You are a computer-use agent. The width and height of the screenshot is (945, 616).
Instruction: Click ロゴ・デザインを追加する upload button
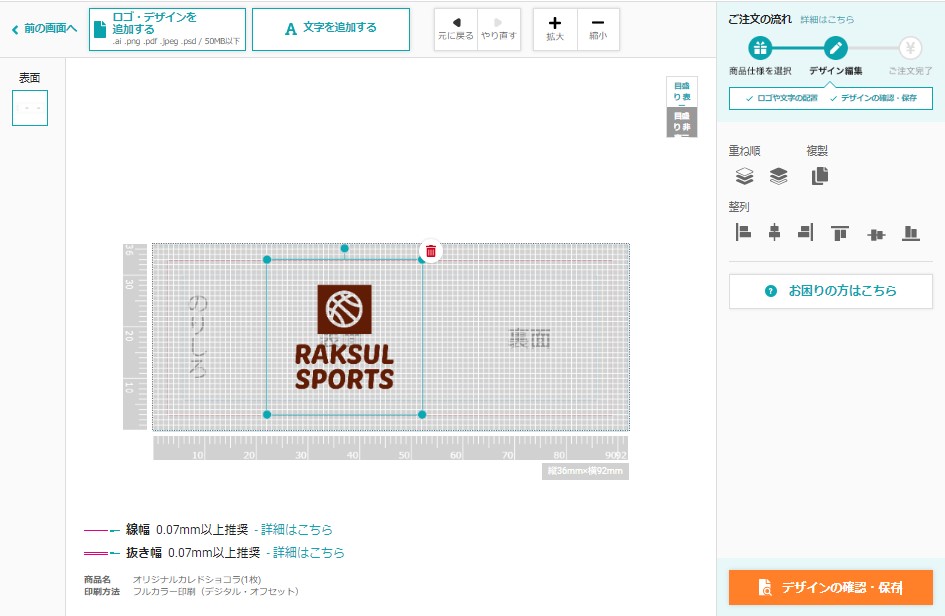point(168,29)
